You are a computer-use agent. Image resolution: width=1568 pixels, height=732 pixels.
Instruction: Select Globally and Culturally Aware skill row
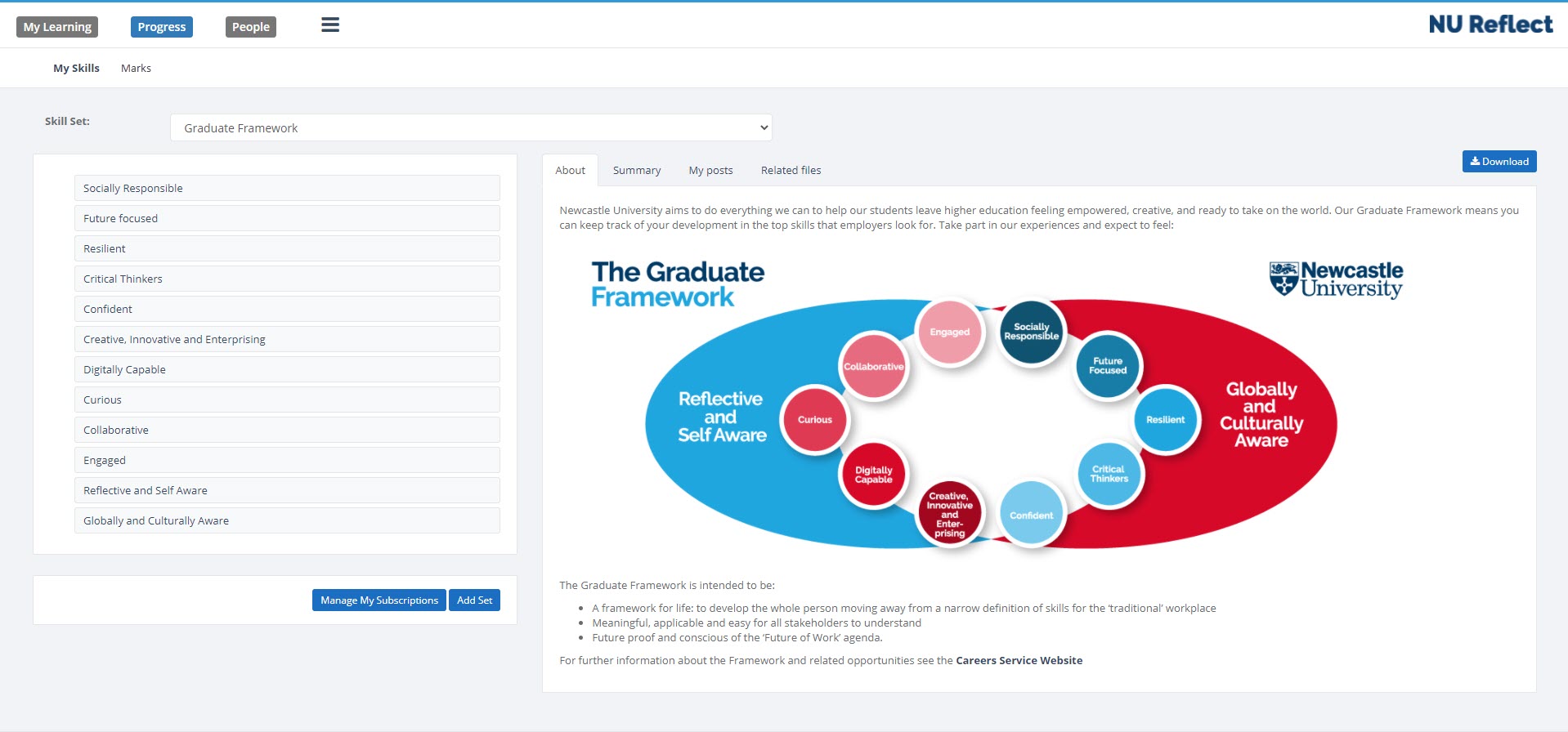point(287,520)
